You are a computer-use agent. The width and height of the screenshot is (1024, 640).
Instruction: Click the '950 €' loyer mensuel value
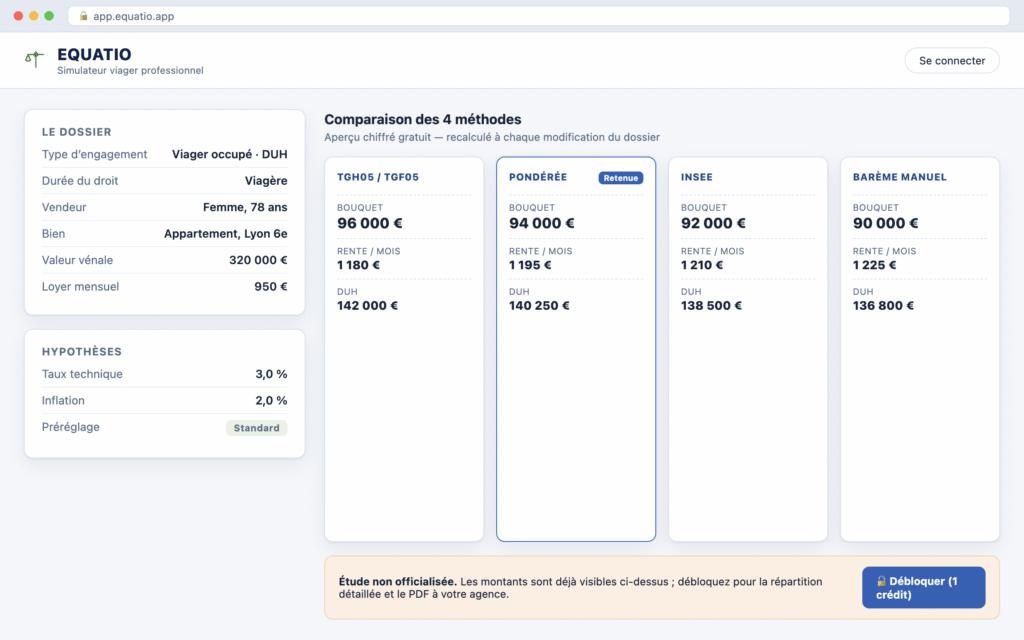pyautogui.click(x=270, y=287)
